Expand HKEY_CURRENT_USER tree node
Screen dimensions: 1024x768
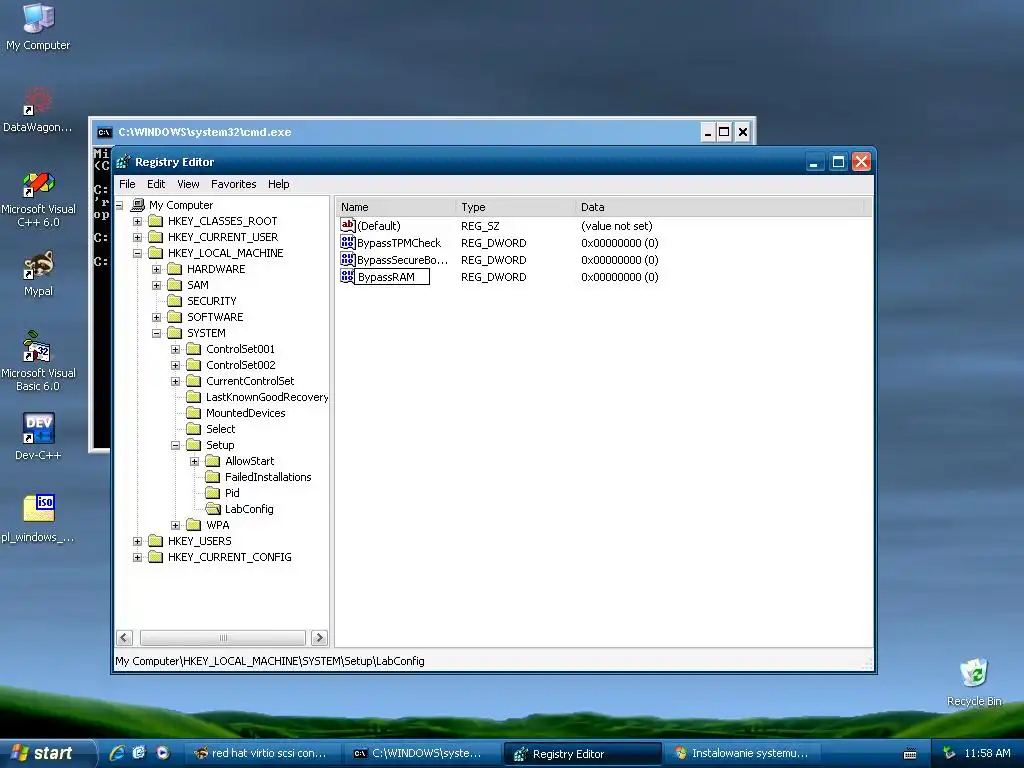(137, 237)
